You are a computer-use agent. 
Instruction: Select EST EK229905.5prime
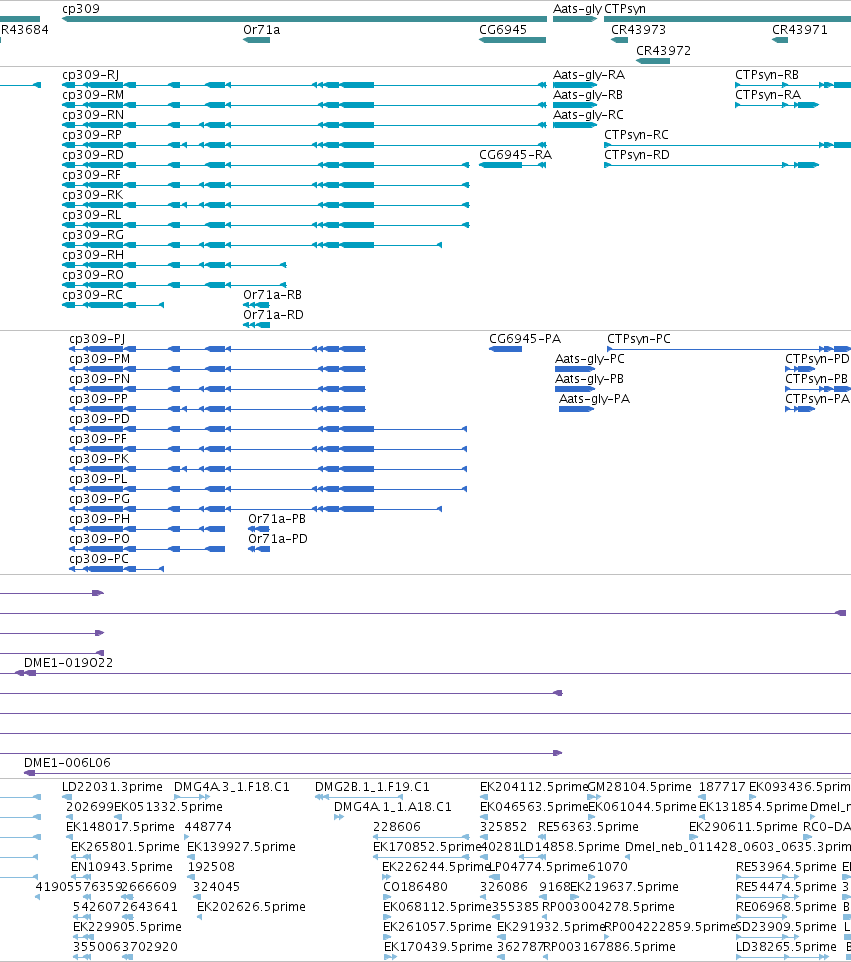tap(83, 937)
